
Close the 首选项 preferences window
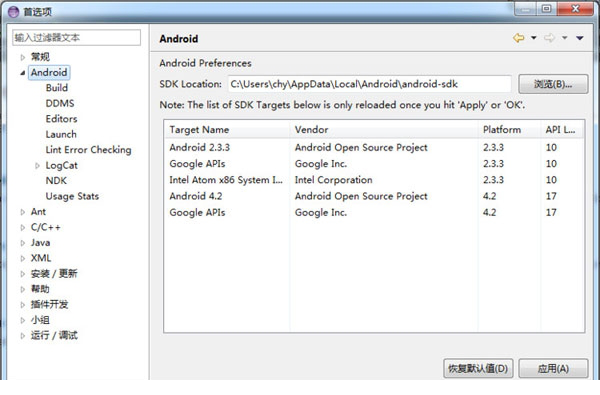(575, 8)
